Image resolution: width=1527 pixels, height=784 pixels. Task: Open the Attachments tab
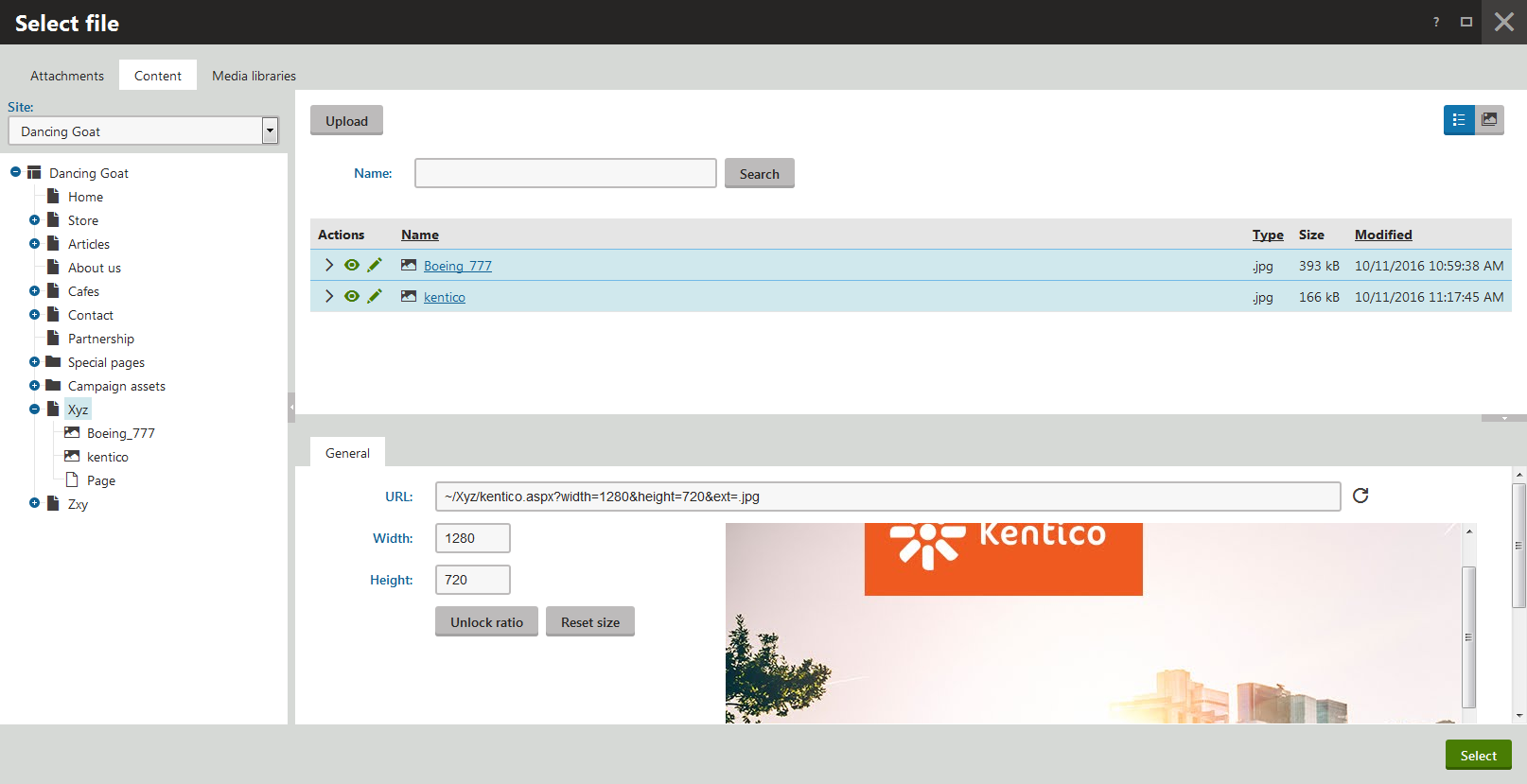click(67, 76)
